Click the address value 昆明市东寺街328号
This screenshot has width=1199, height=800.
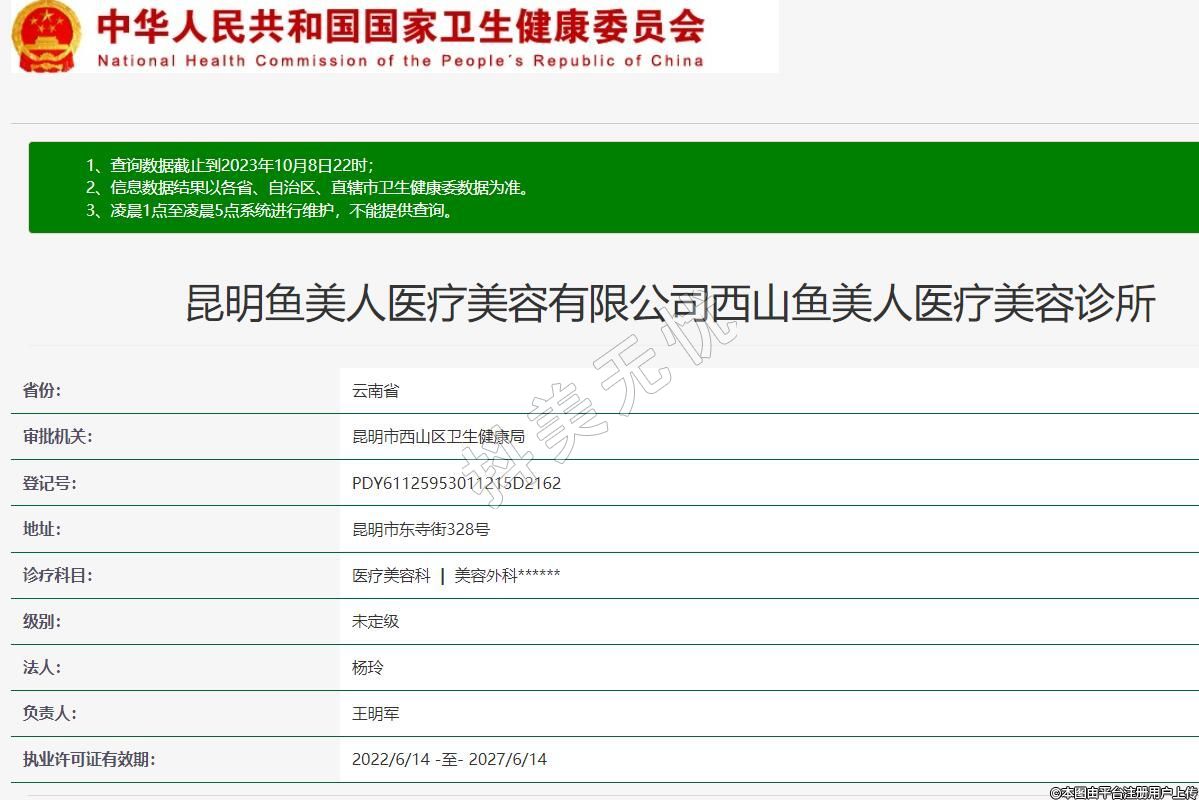click(x=420, y=529)
